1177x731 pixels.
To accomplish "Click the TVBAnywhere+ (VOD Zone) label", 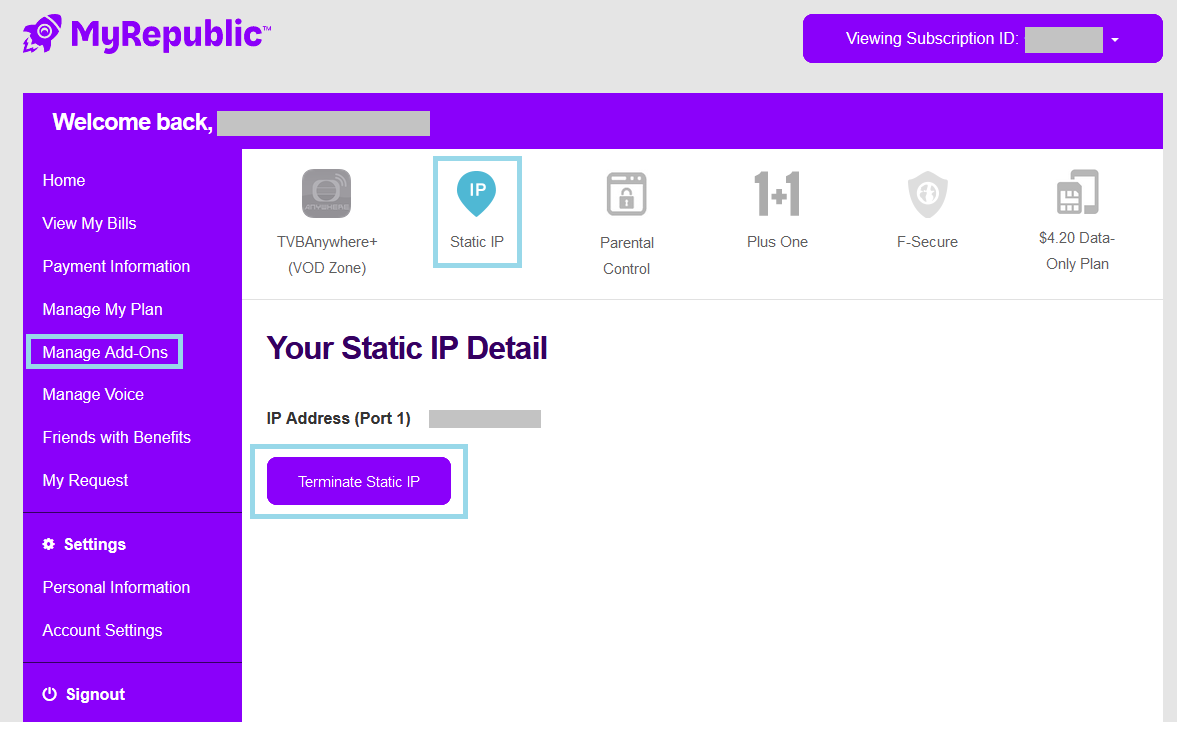I will click(x=327, y=255).
